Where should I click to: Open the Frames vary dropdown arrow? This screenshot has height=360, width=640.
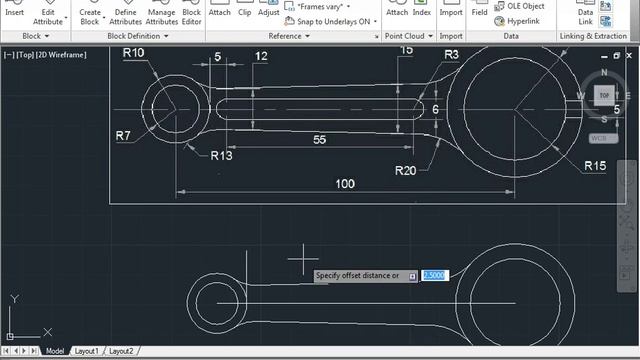pos(348,7)
